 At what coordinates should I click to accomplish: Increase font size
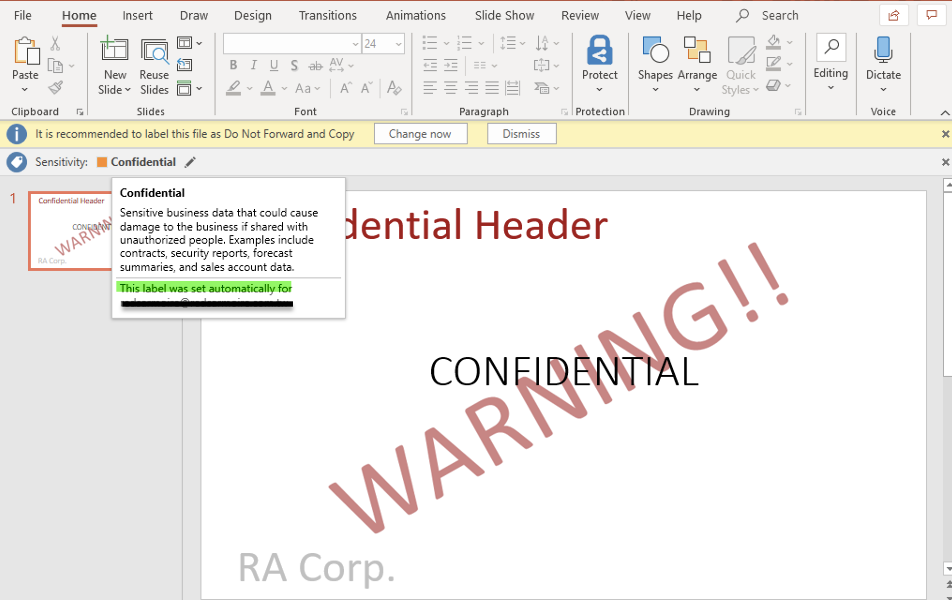(346, 89)
